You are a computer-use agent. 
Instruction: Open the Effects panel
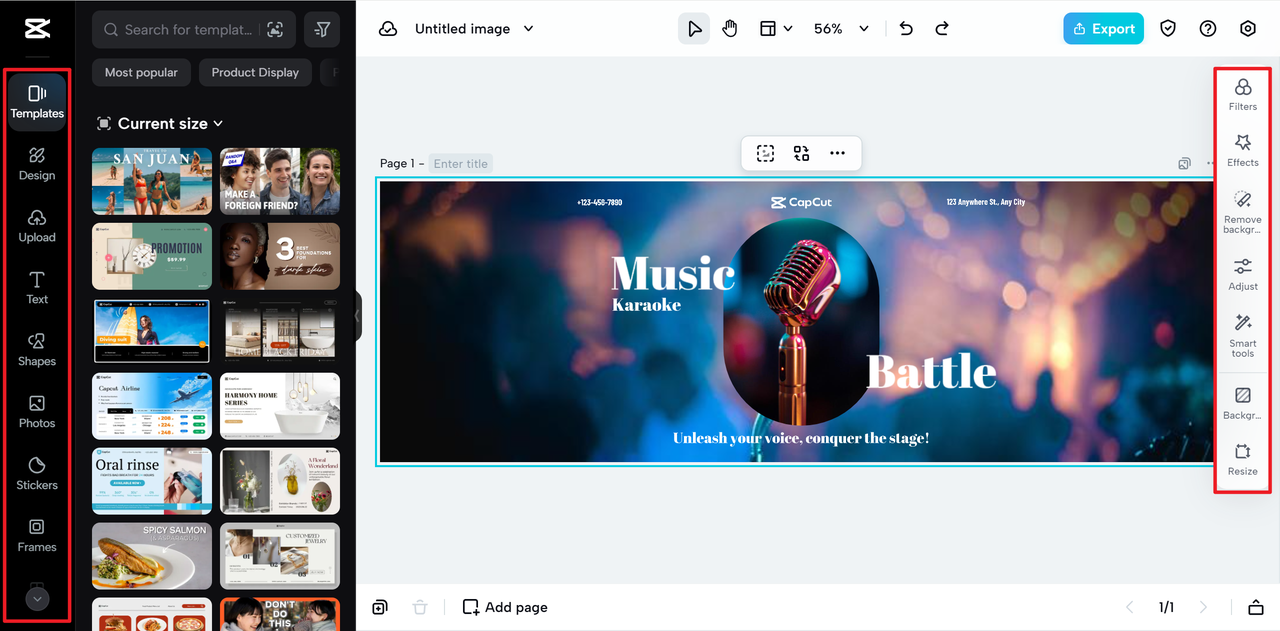coord(1243,151)
